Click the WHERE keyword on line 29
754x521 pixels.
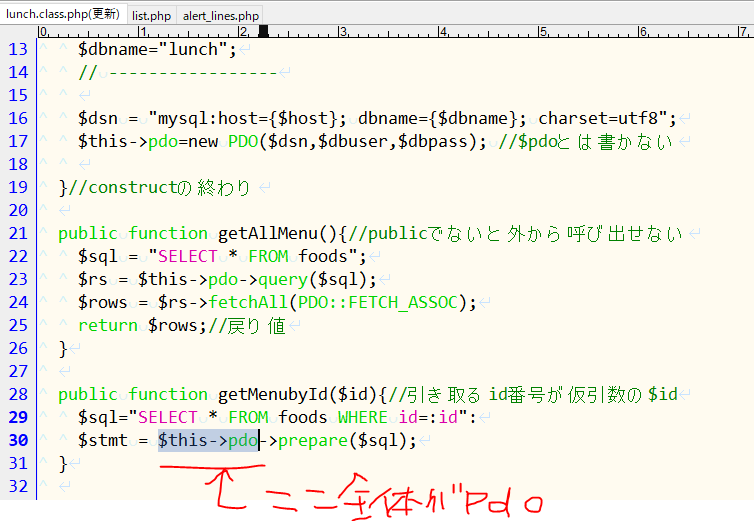[x=363, y=418]
